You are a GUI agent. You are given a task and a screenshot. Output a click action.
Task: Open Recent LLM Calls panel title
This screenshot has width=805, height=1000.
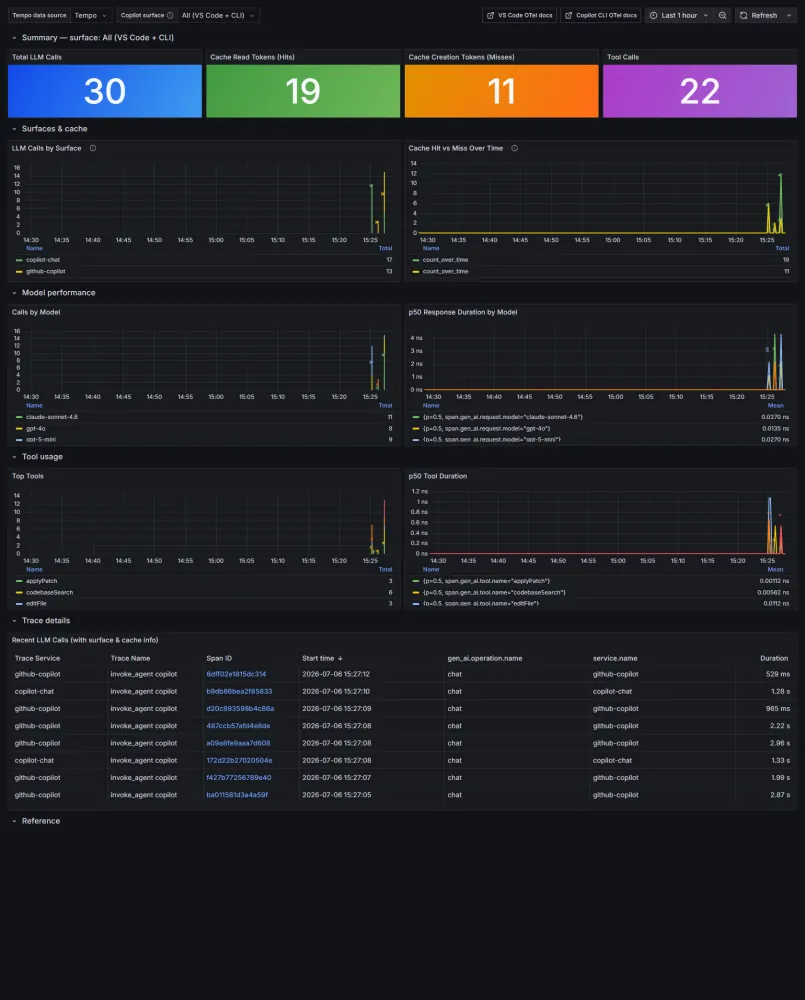click(x=85, y=640)
